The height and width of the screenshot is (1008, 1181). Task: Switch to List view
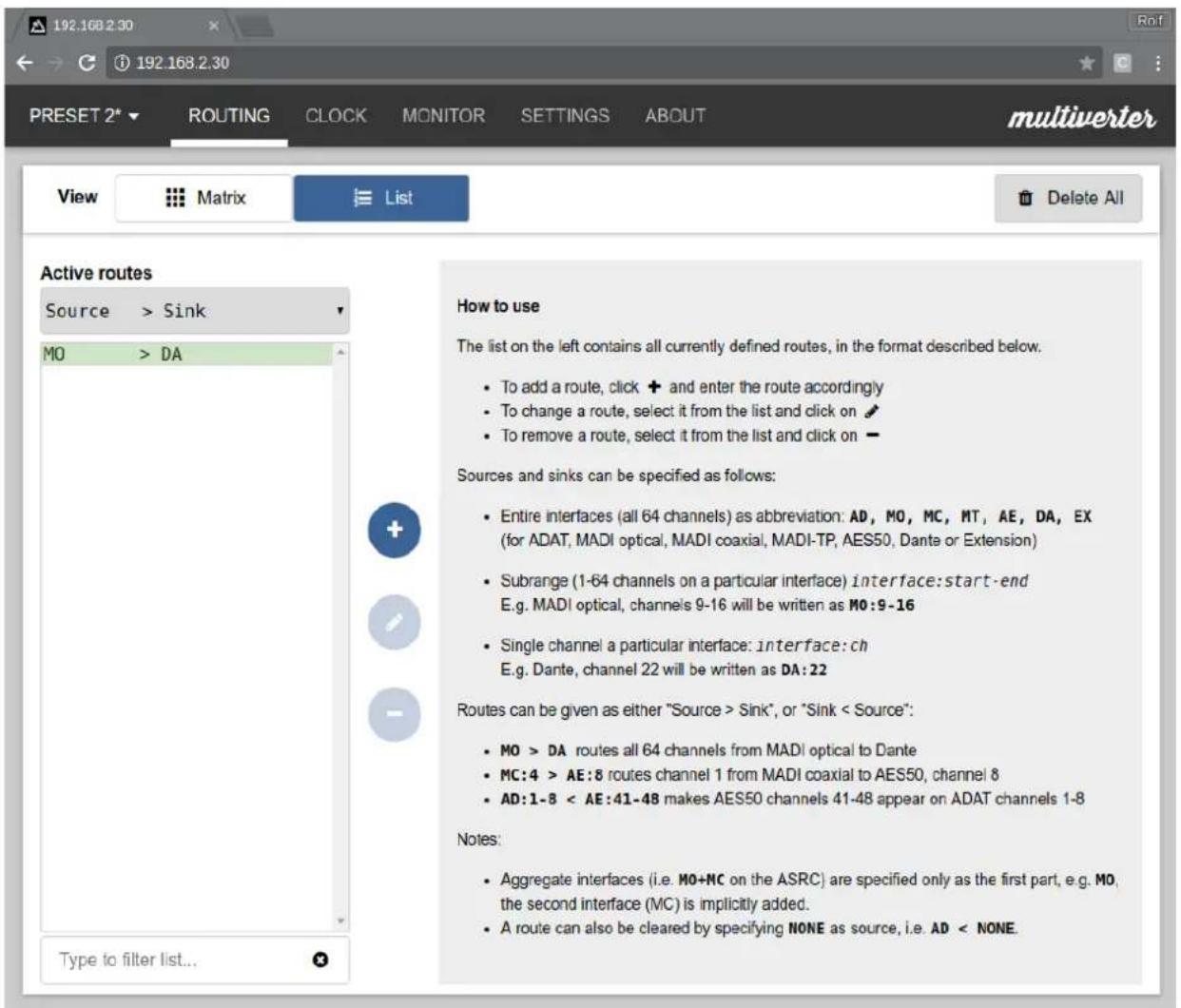tap(380, 198)
